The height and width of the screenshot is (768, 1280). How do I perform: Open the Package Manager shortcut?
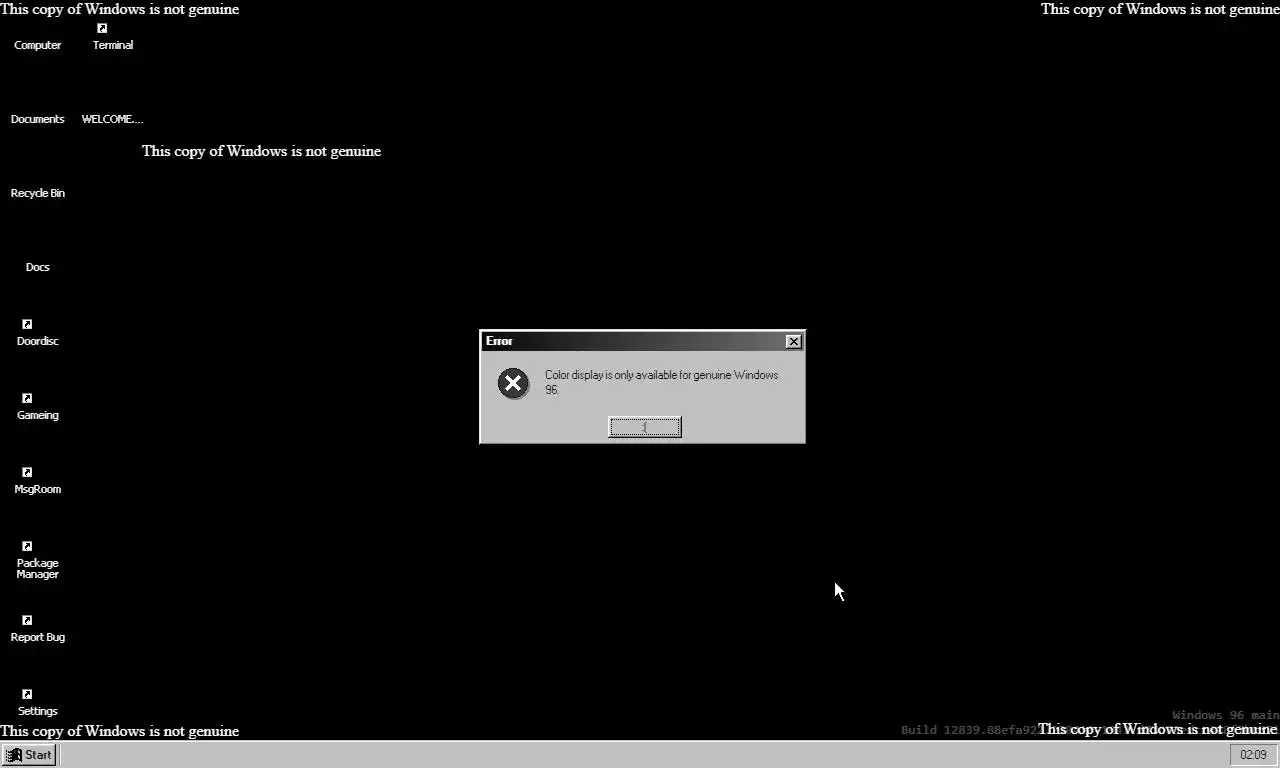click(37, 560)
